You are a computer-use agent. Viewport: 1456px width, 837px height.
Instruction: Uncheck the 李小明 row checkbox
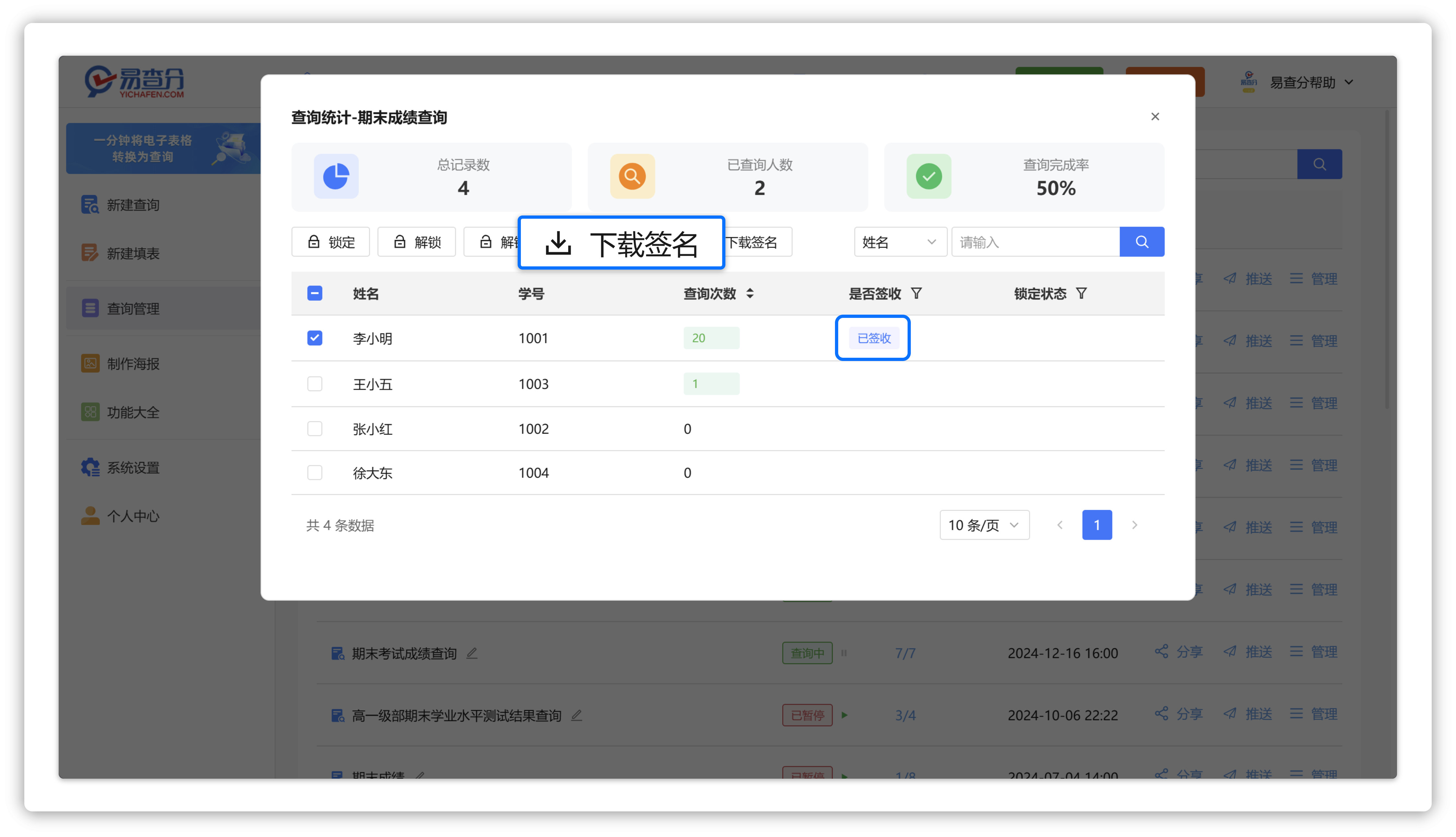[314, 338]
